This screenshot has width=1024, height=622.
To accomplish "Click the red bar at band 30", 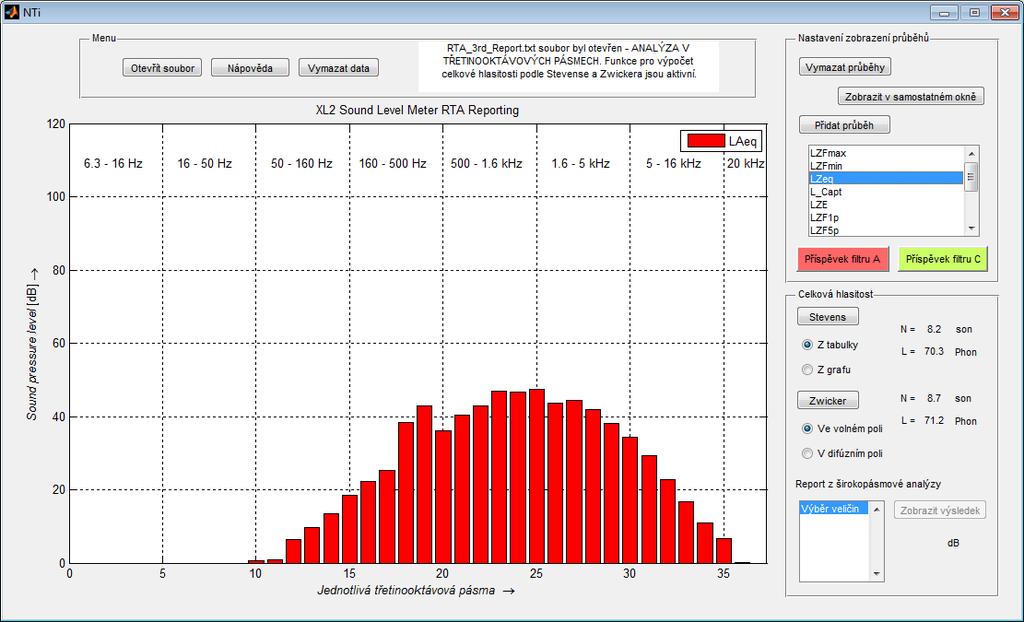I will [630, 500].
